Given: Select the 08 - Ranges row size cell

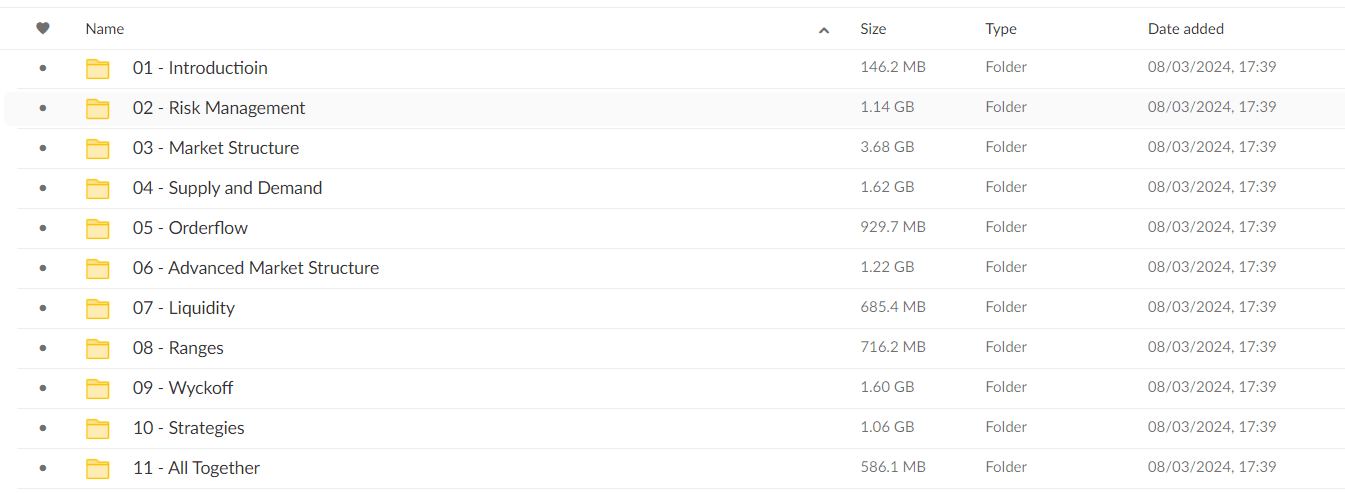Looking at the screenshot, I should click(893, 347).
